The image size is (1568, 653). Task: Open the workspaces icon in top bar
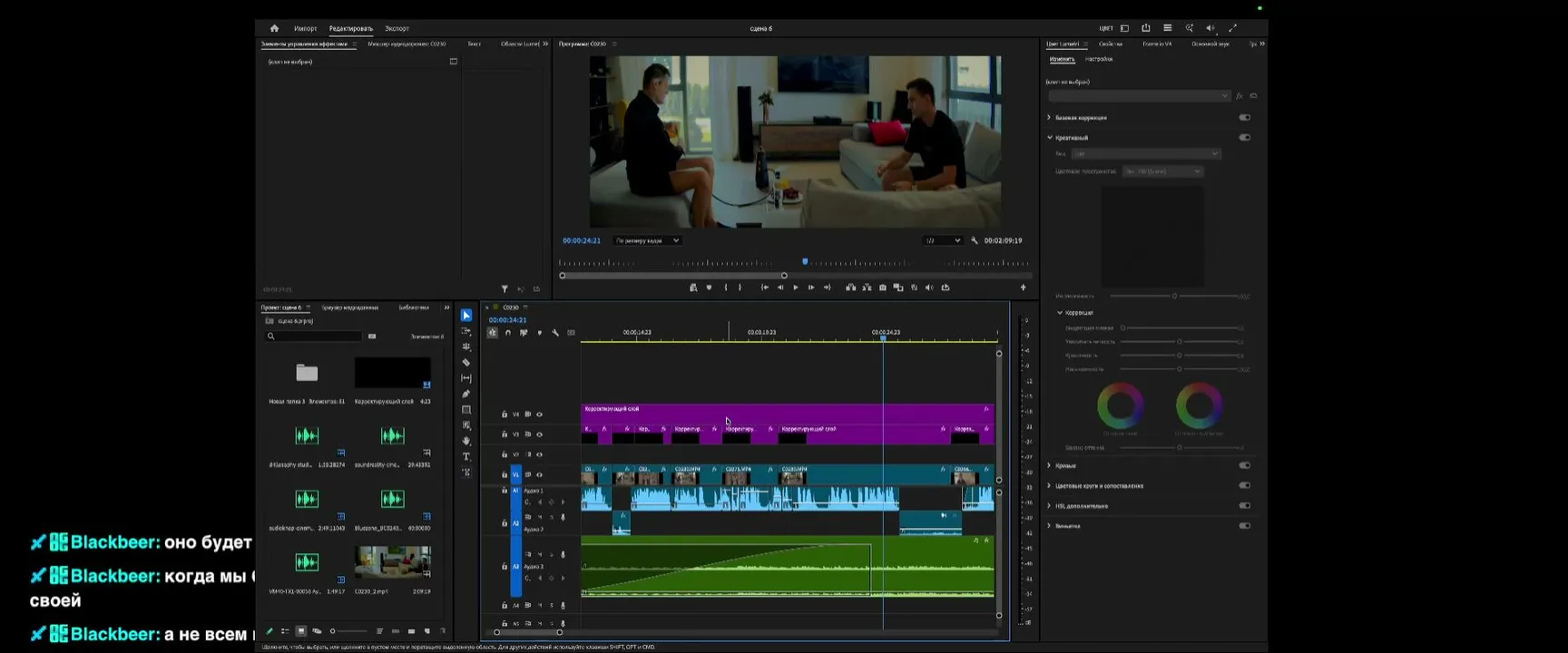coord(1125,28)
